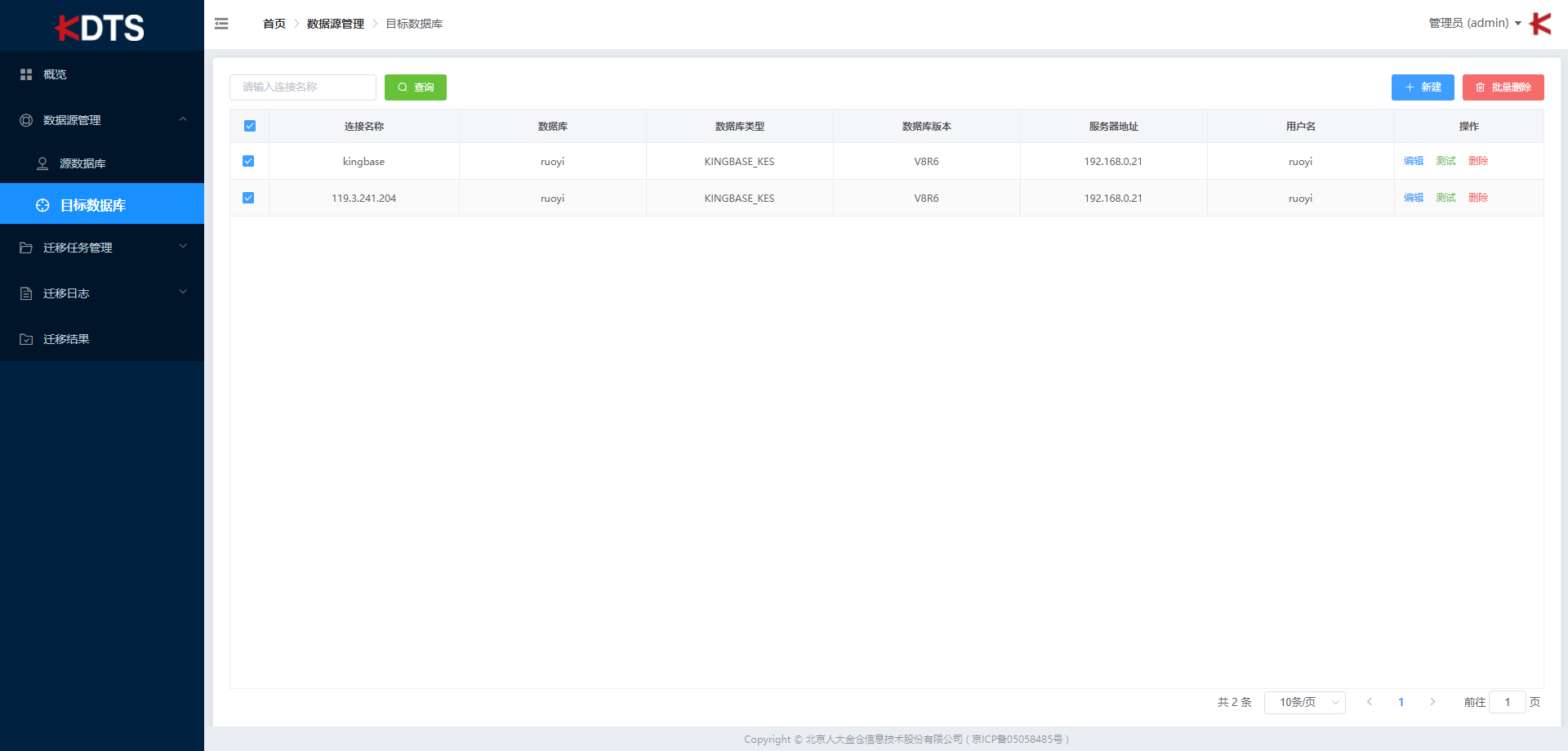Click 编辑 for the kingbase row
This screenshot has height=751, width=1568.
pyautogui.click(x=1414, y=161)
